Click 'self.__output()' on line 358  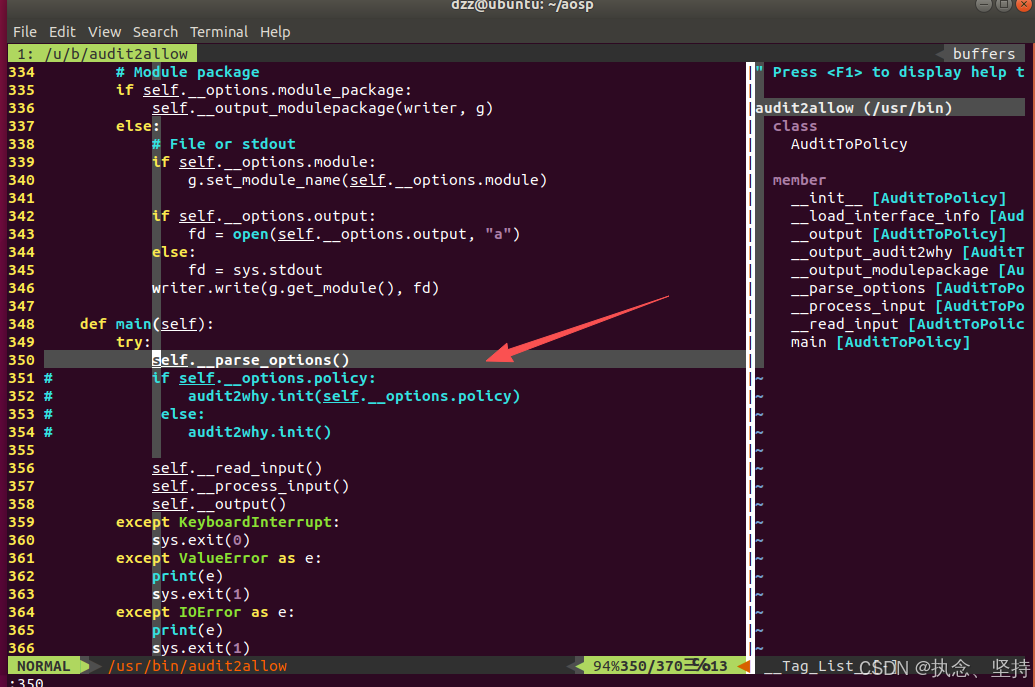click(x=219, y=504)
